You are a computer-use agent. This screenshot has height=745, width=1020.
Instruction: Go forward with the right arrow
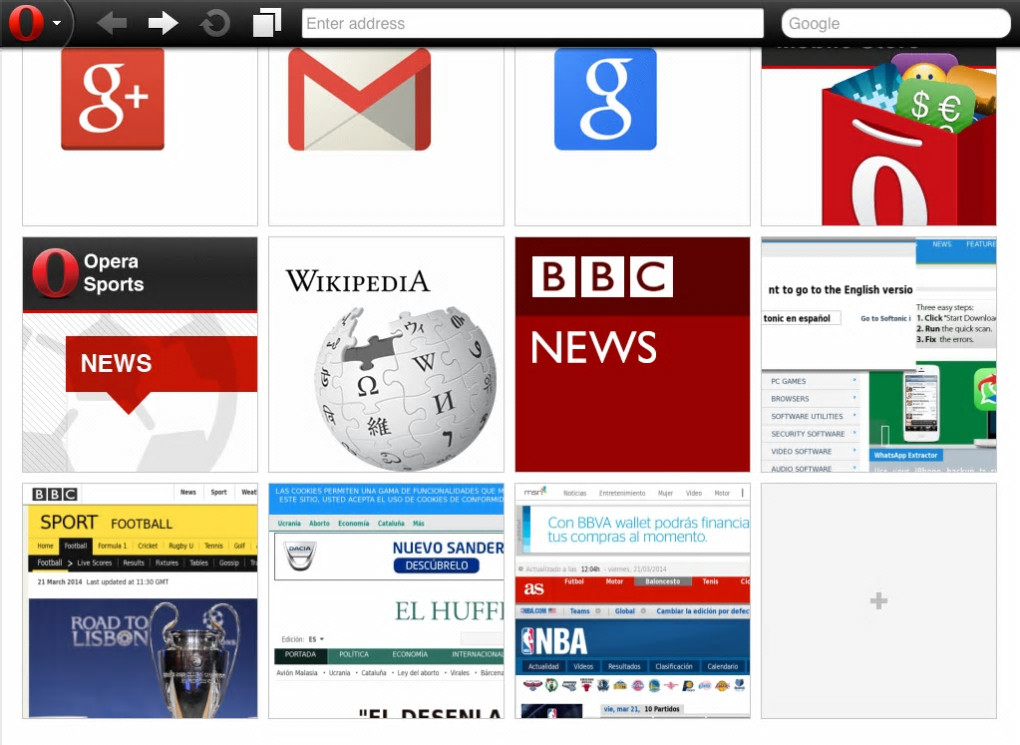point(163,23)
